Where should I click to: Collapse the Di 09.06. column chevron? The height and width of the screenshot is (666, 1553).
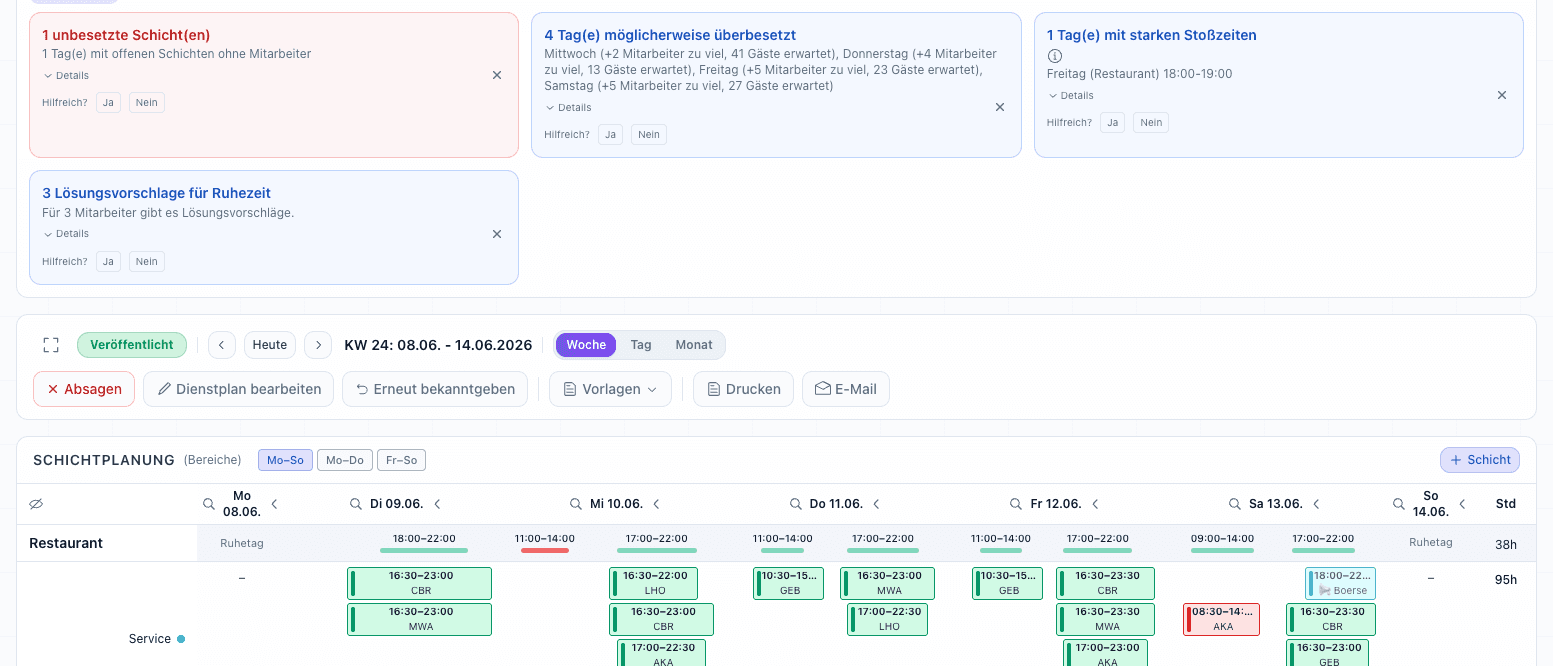[437, 504]
